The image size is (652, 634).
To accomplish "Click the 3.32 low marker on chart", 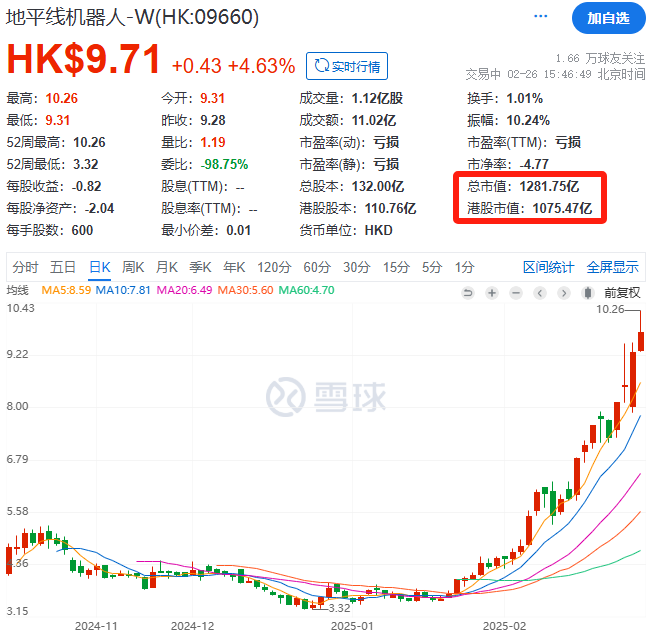I will click(339, 608).
